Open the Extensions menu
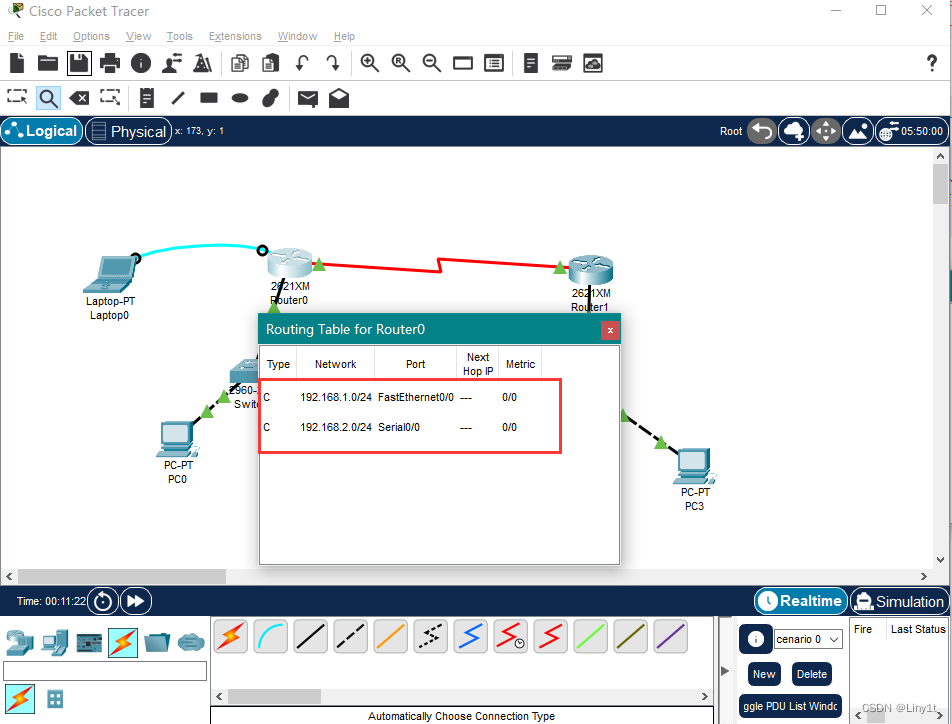 pyautogui.click(x=235, y=36)
